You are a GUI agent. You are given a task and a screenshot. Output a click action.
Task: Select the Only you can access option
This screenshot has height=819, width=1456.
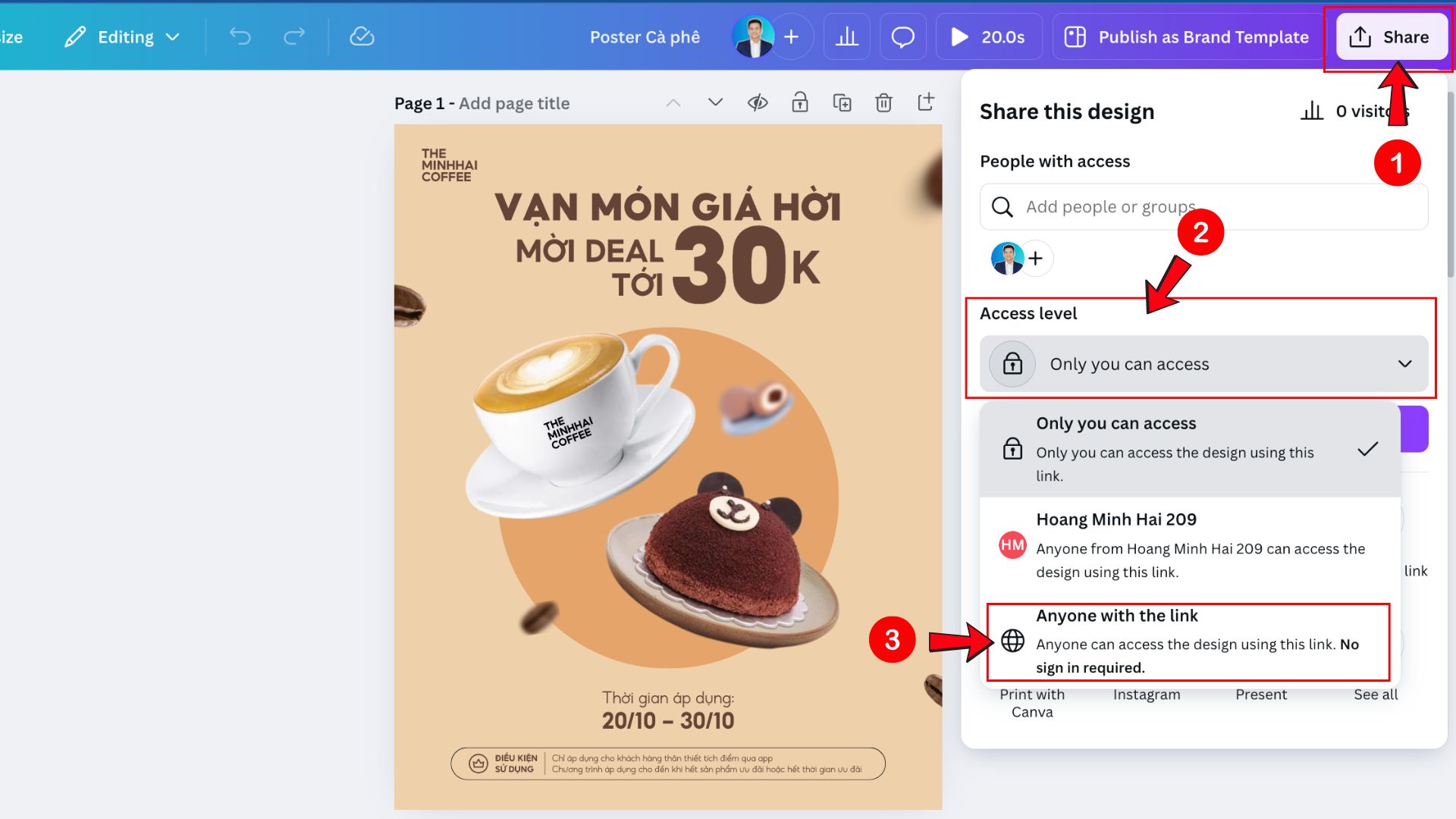[1189, 449]
